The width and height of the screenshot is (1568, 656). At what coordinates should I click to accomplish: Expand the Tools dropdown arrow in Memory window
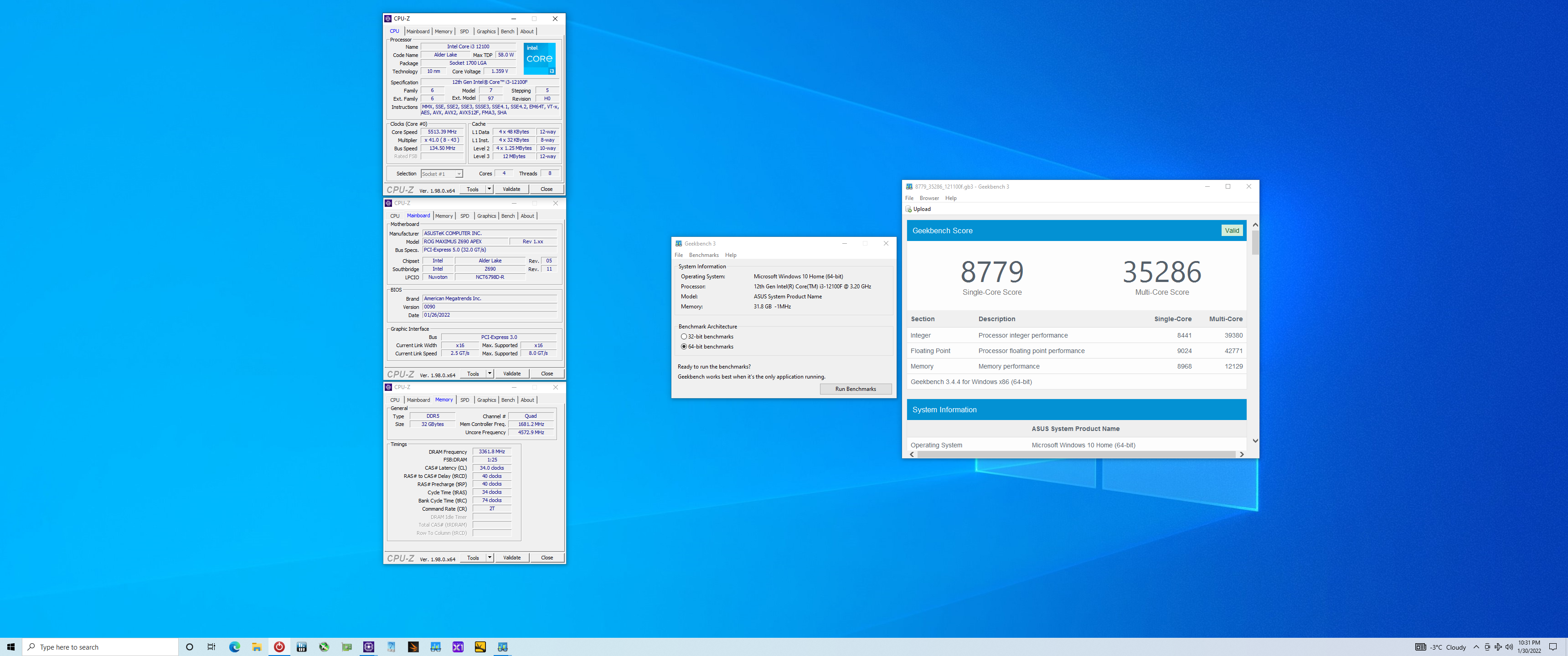point(490,558)
